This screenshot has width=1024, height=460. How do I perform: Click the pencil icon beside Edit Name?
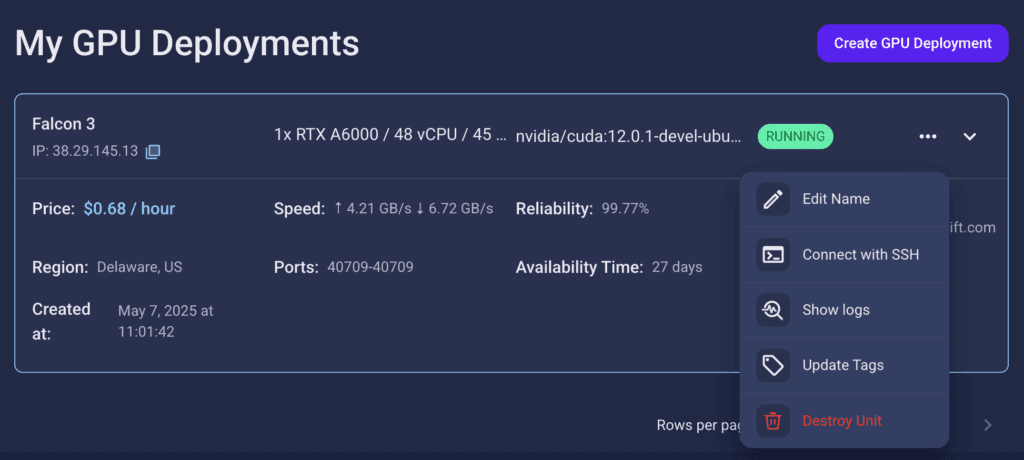773,199
